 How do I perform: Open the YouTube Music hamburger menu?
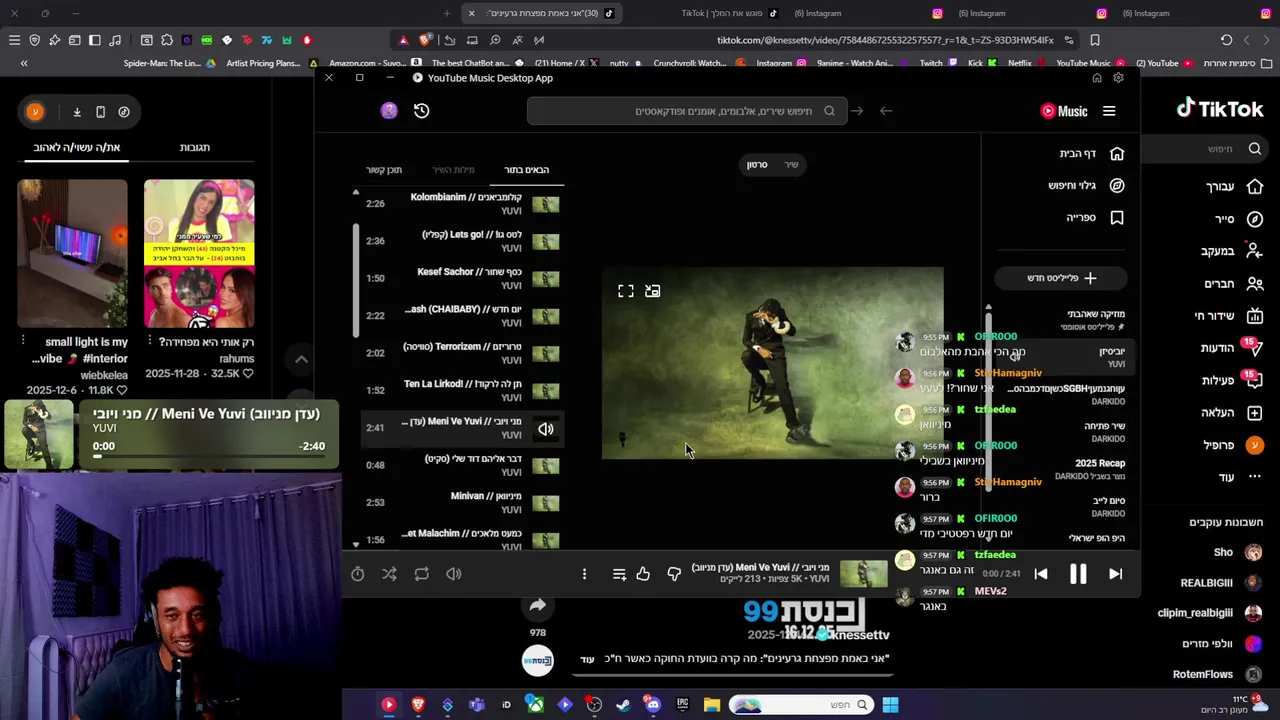tap(1109, 111)
